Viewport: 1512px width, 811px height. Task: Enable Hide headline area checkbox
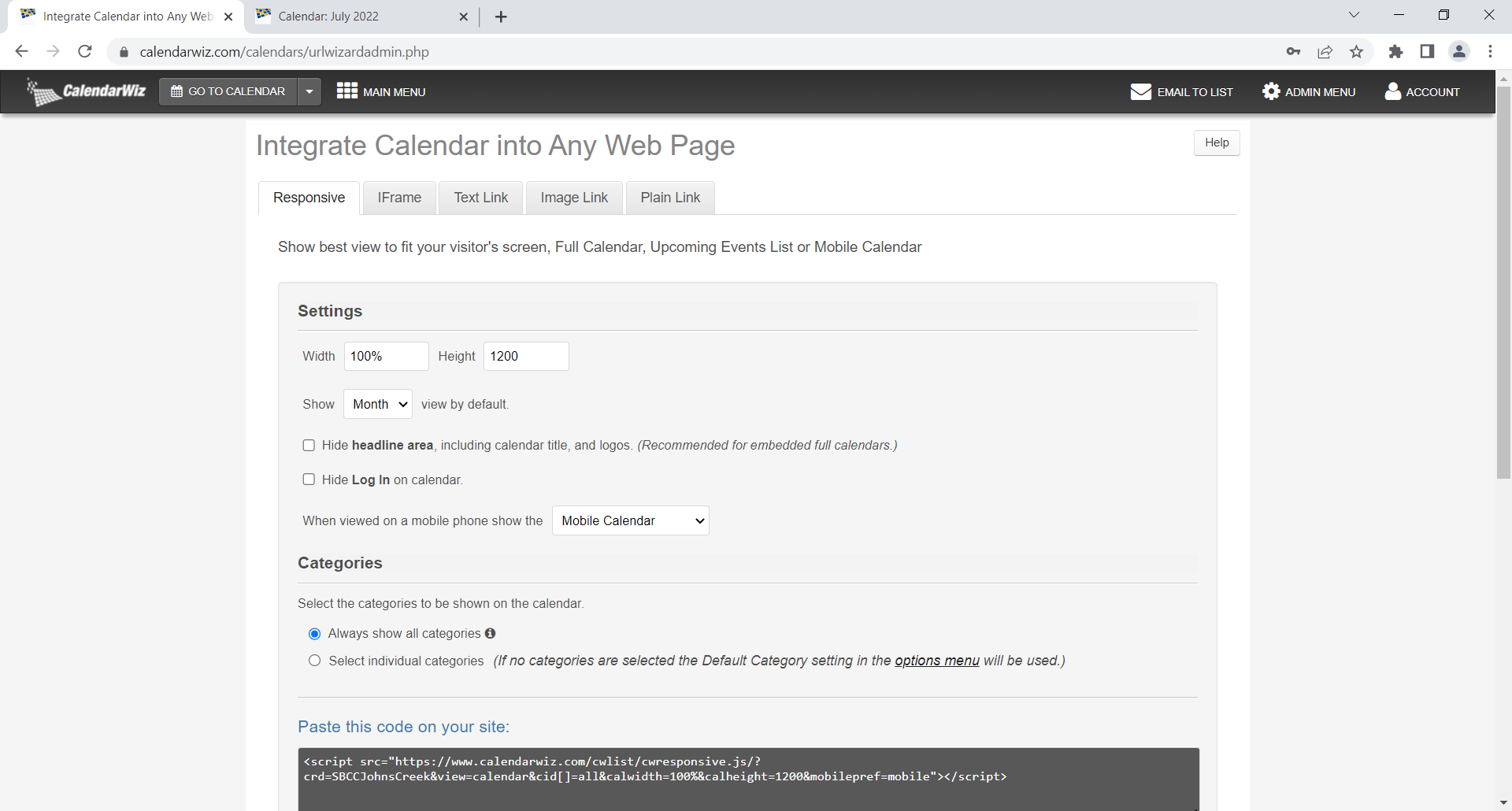click(309, 446)
